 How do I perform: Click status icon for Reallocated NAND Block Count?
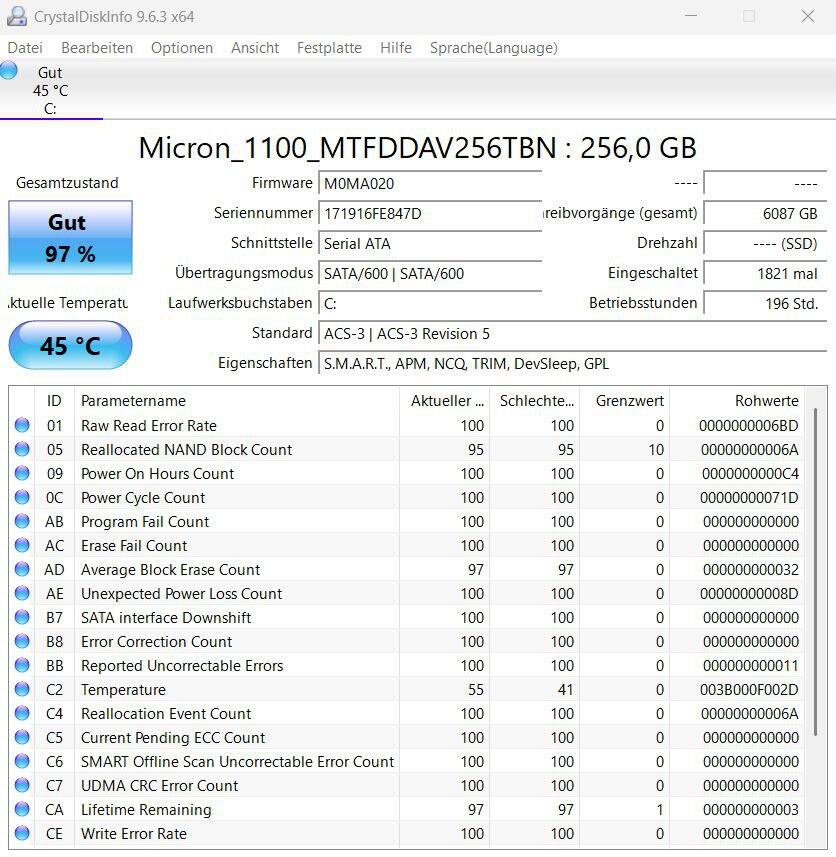click(22, 450)
